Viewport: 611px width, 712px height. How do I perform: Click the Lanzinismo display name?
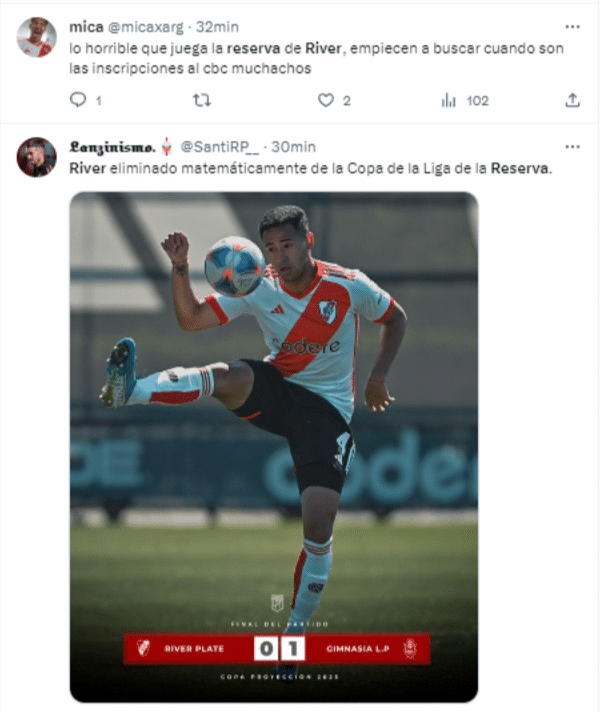tap(112, 147)
